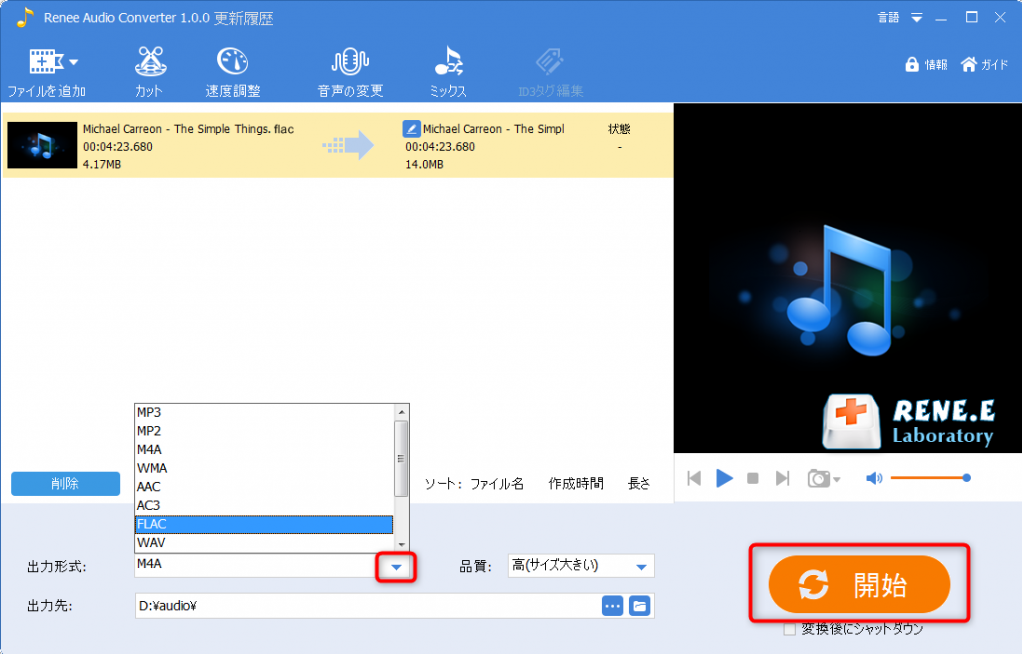Image resolution: width=1022 pixels, height=654 pixels.
Task: Select the highlighted FLAC format option
Action: (264, 524)
